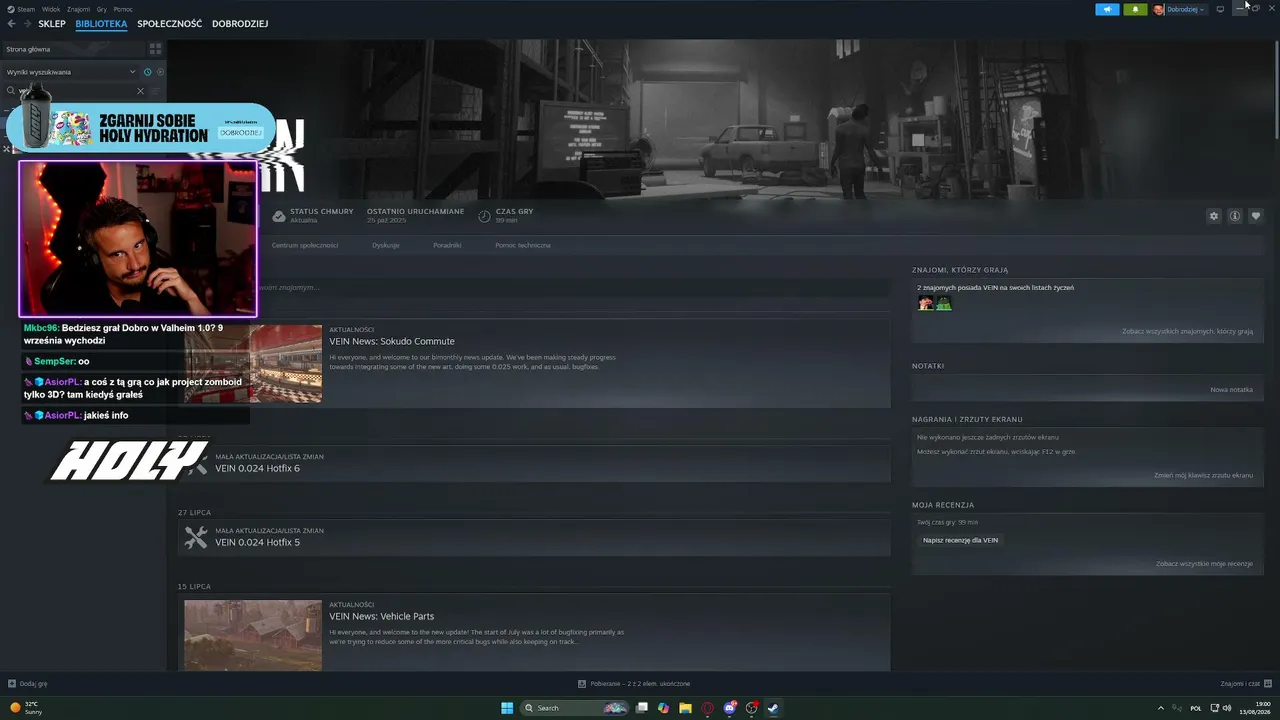
Task: Open the Pomoc menu
Action: click(x=123, y=9)
